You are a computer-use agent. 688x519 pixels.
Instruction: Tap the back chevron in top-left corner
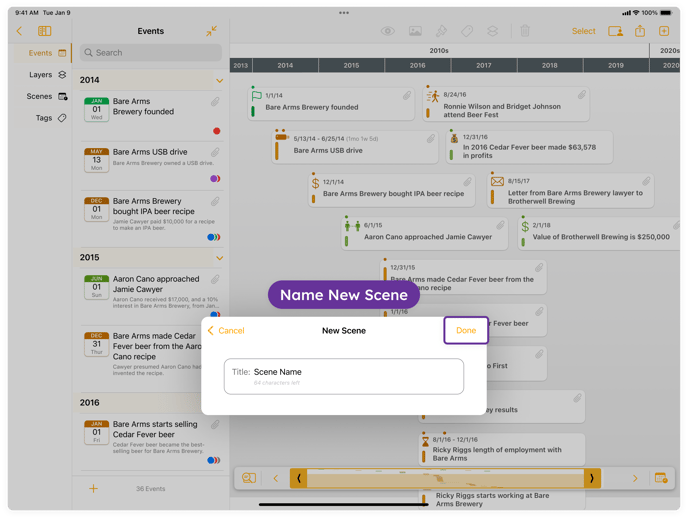coord(19,31)
